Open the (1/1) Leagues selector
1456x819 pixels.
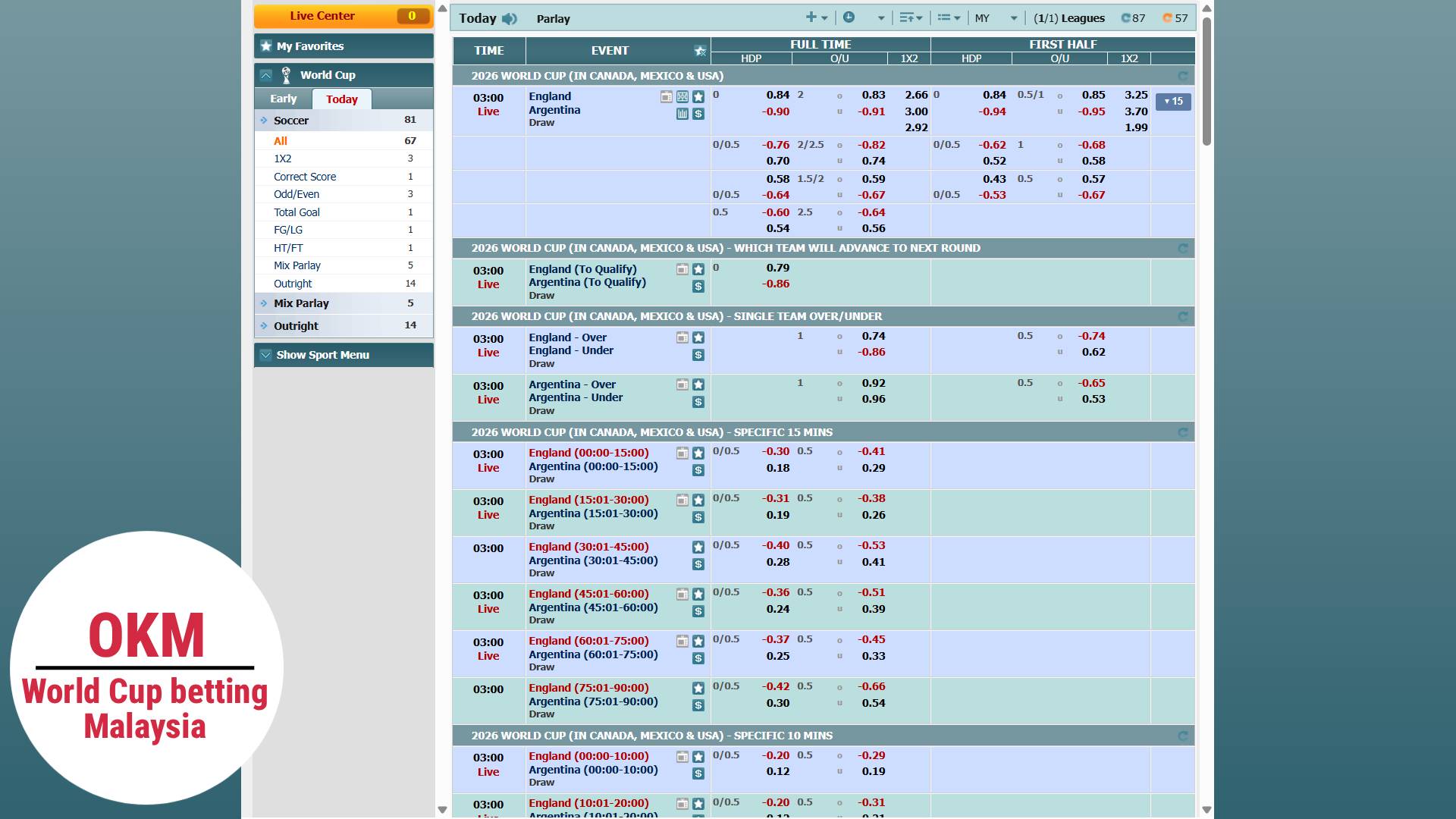click(x=1069, y=18)
